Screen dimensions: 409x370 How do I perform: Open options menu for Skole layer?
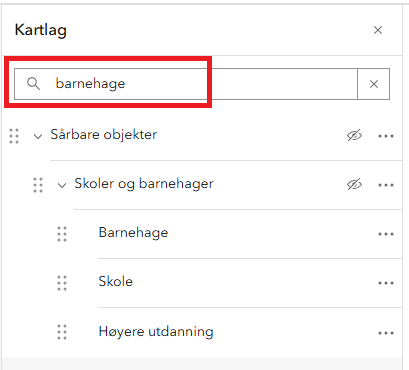tap(386, 283)
